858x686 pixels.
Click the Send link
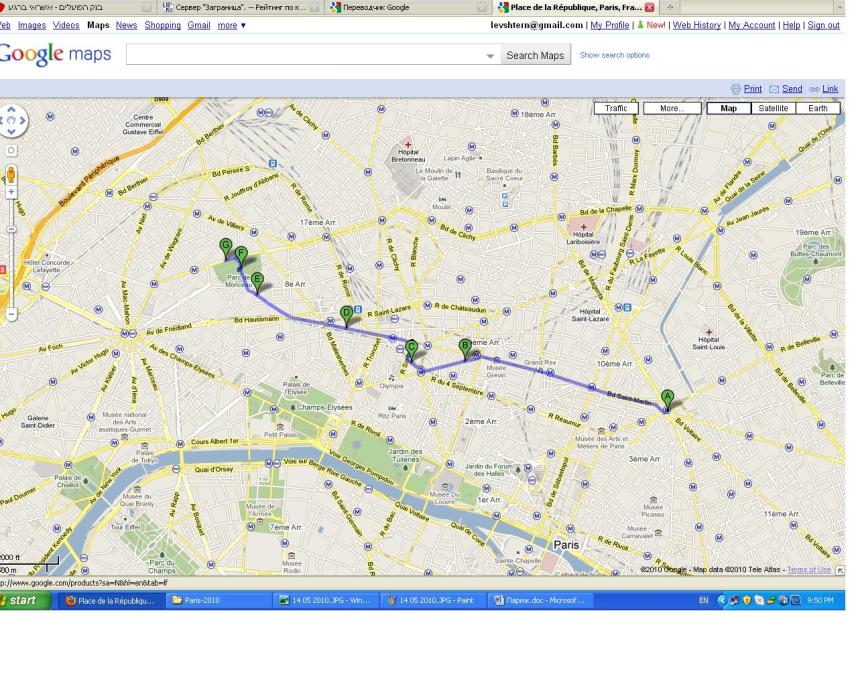click(792, 89)
